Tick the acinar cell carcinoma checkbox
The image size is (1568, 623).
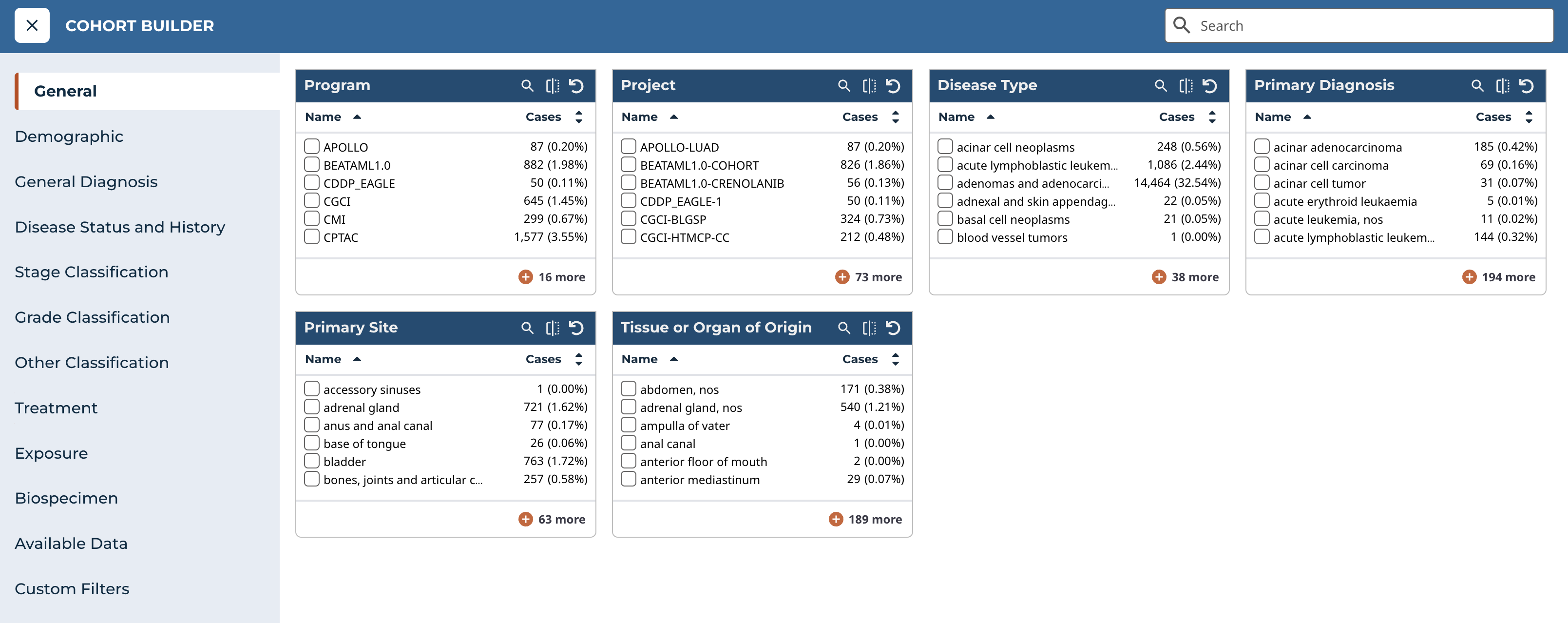tap(1262, 165)
